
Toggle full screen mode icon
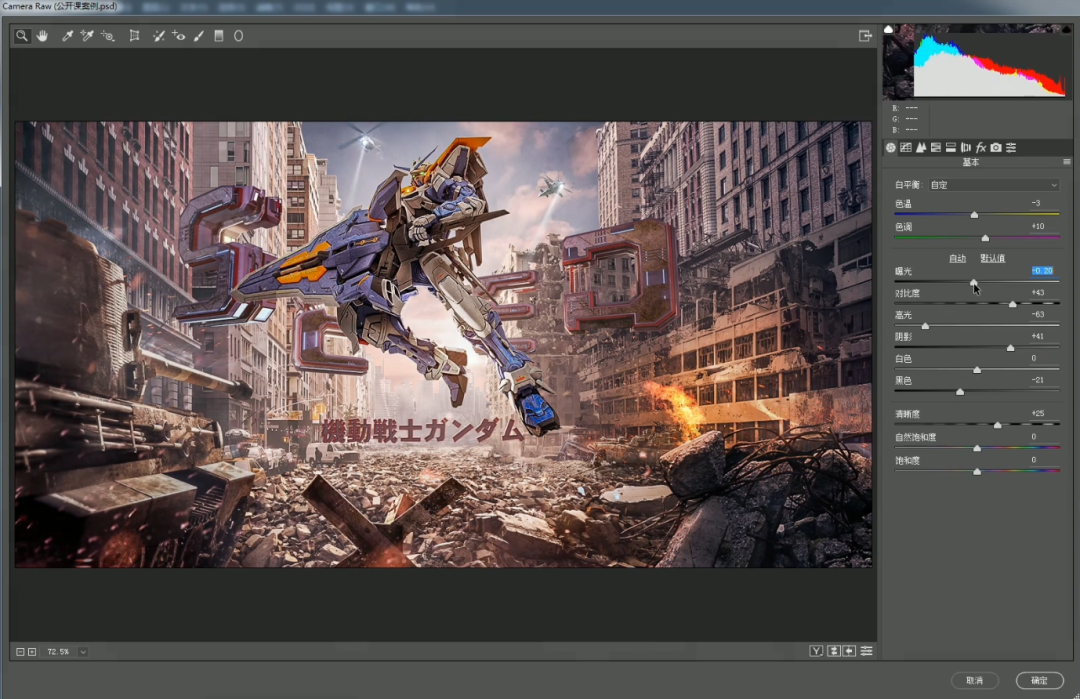(865, 36)
